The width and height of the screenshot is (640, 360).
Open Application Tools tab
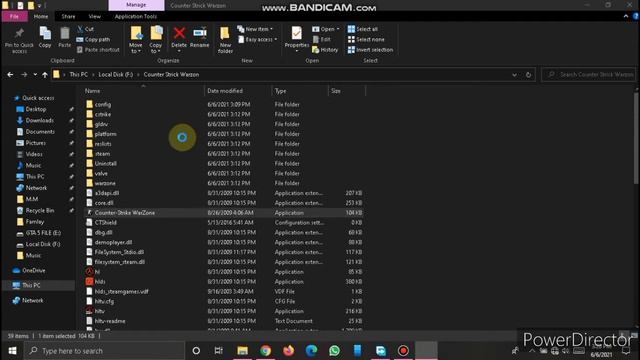click(x=136, y=16)
